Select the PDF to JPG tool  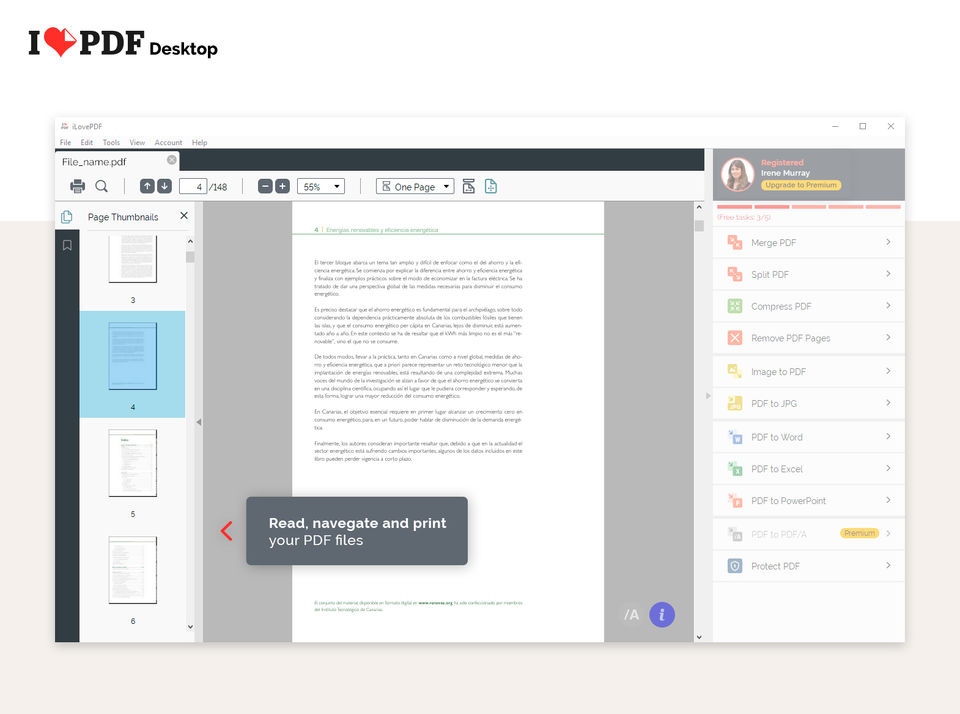click(809, 403)
